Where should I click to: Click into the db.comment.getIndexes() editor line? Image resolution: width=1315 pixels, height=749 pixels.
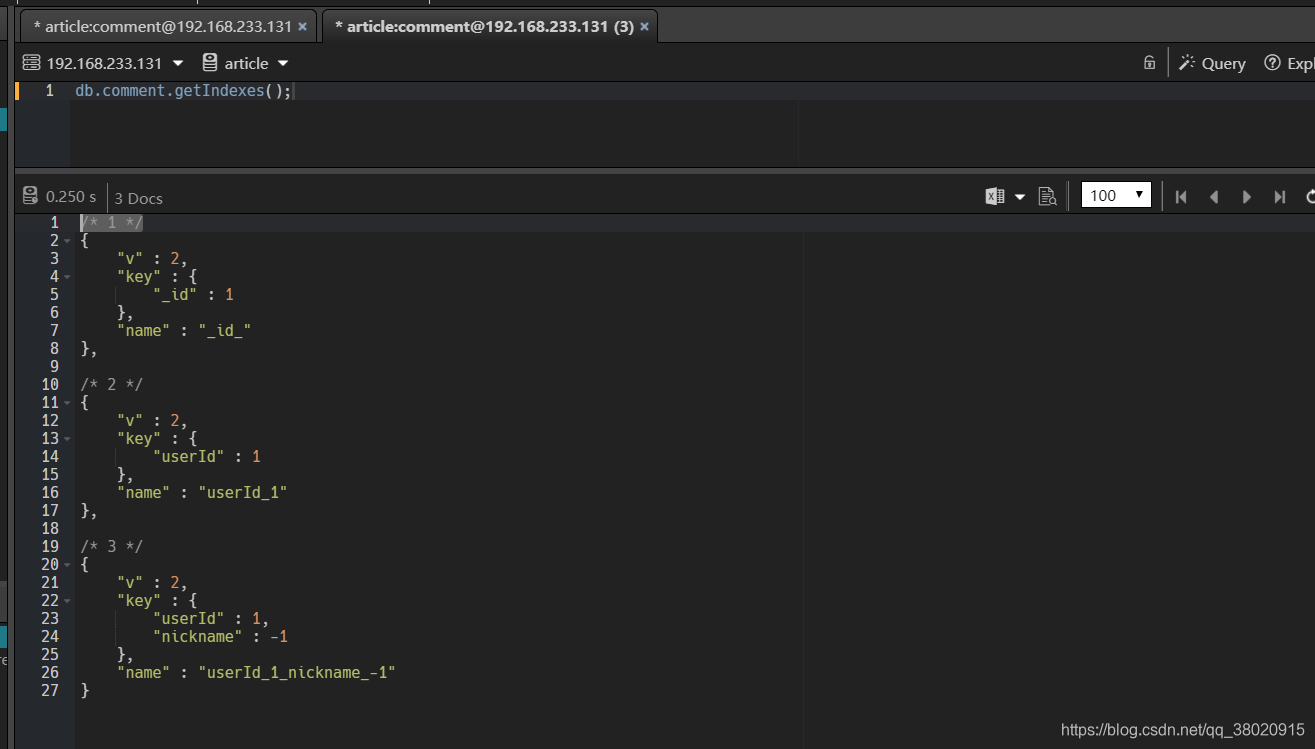[x=183, y=91]
